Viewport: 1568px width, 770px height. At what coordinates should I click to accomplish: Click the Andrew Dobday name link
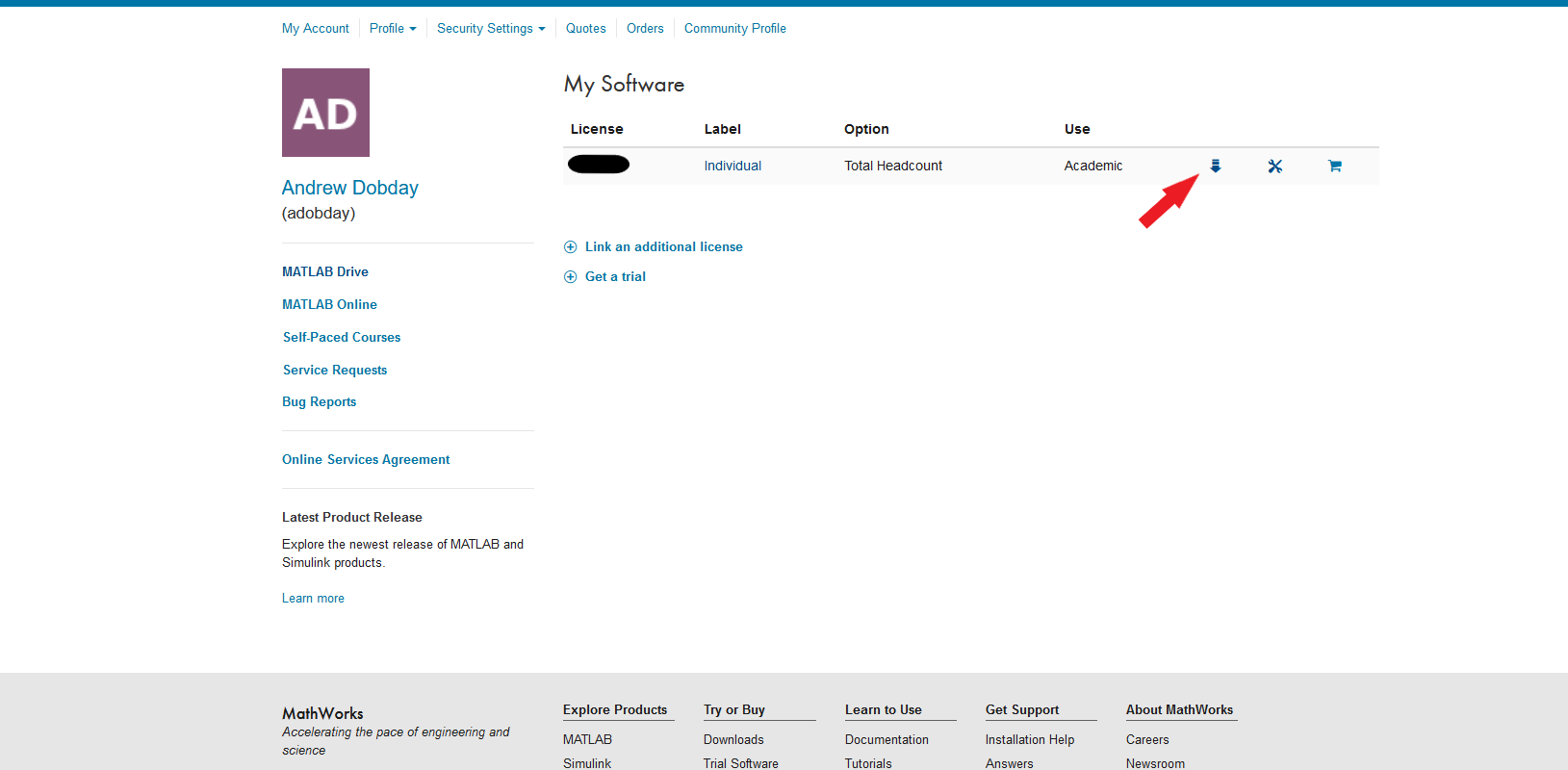[x=350, y=188]
